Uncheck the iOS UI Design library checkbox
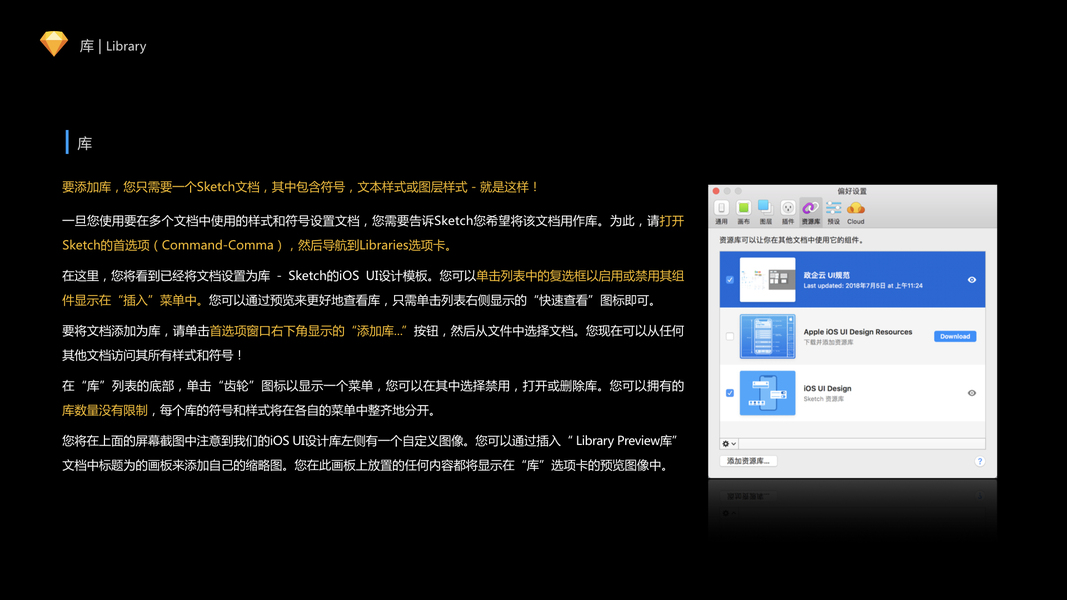Viewport: 1067px width, 600px height. [x=729, y=393]
